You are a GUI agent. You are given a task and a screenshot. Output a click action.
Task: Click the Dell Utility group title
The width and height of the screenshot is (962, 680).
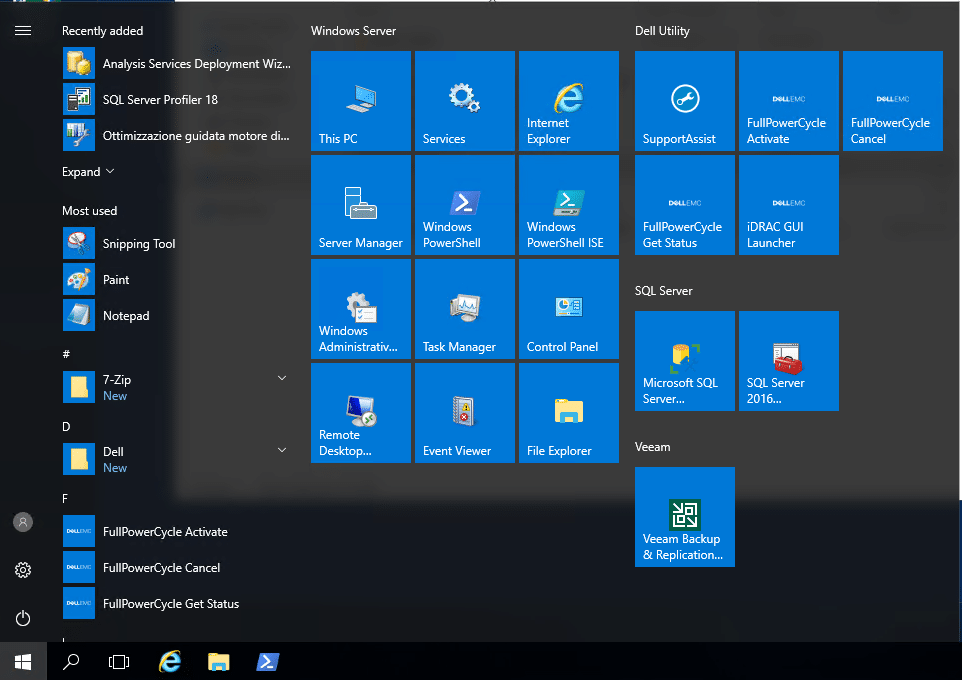coord(662,31)
